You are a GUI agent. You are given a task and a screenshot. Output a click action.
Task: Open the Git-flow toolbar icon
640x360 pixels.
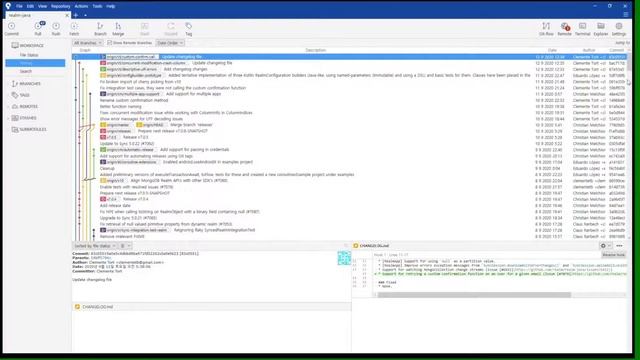coord(546,29)
